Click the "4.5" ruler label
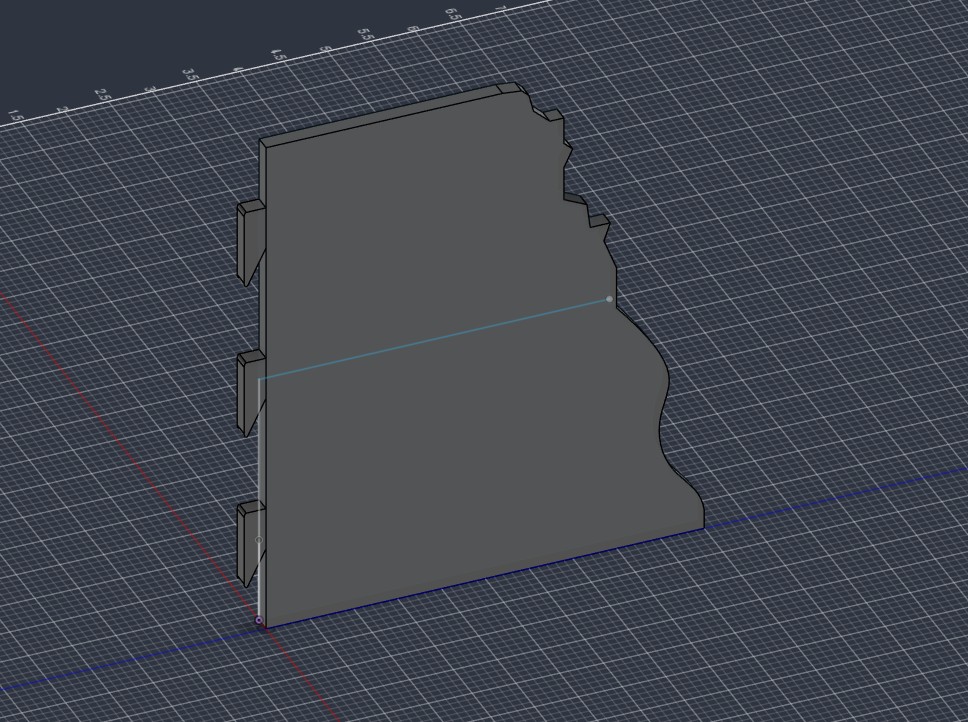Screen dimensions: 968x722 point(278,55)
